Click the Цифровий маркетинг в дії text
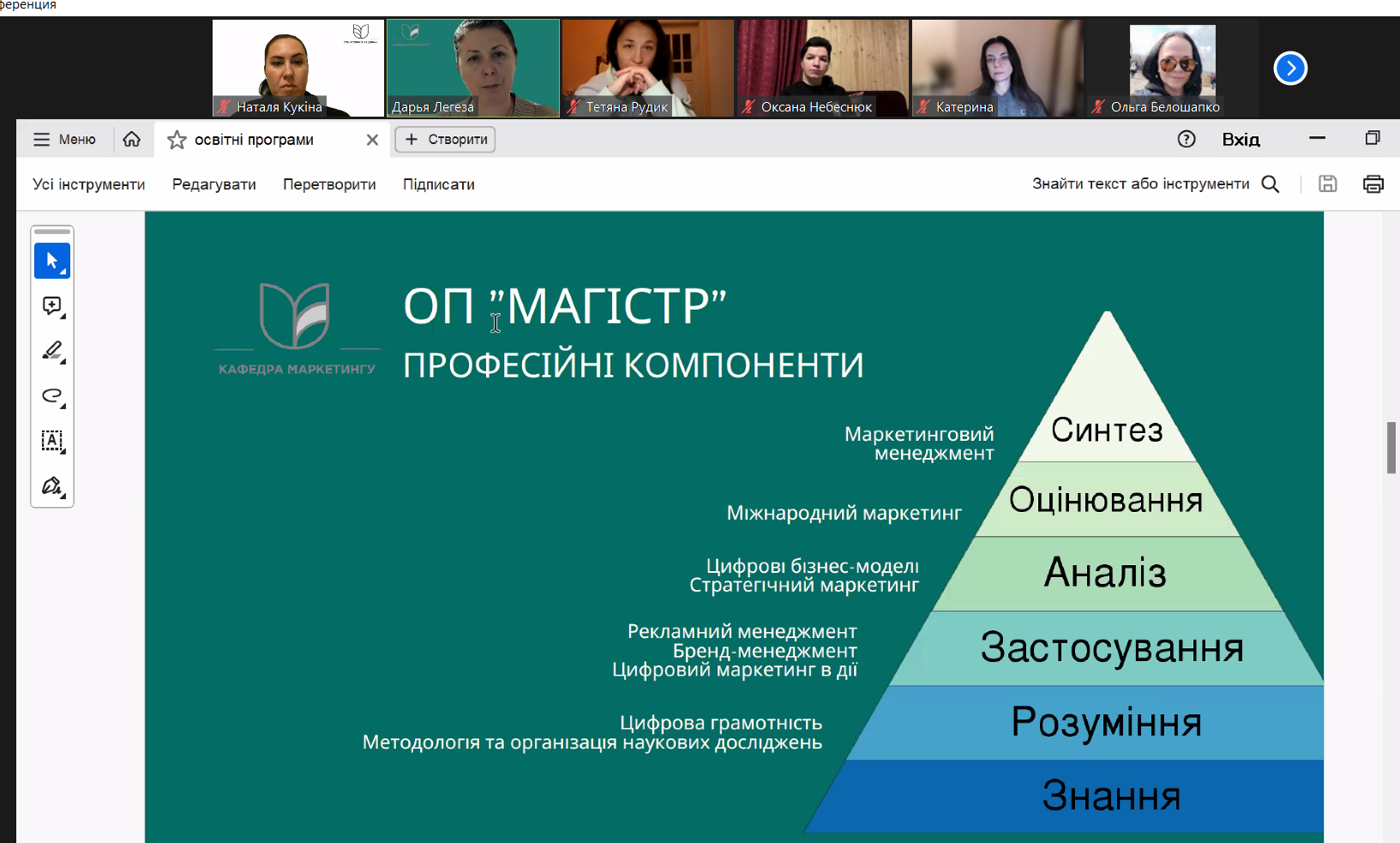The height and width of the screenshot is (843, 1400). pyautogui.click(x=735, y=670)
